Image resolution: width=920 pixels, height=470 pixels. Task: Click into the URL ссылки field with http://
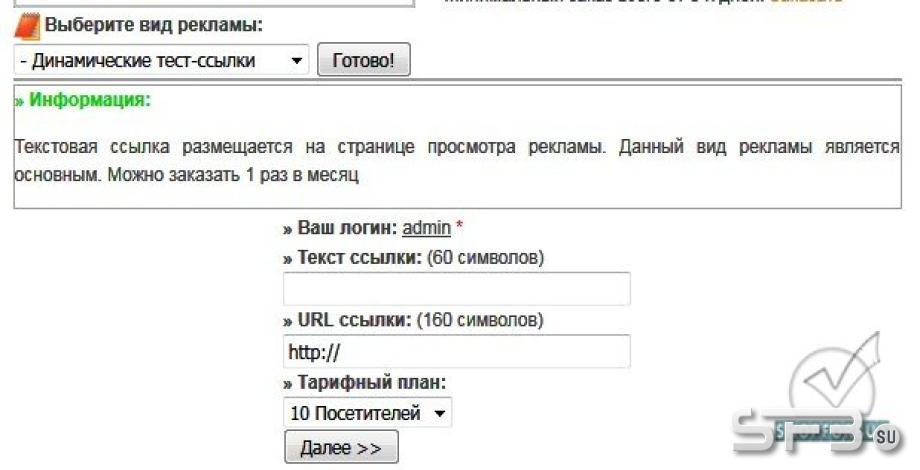456,351
